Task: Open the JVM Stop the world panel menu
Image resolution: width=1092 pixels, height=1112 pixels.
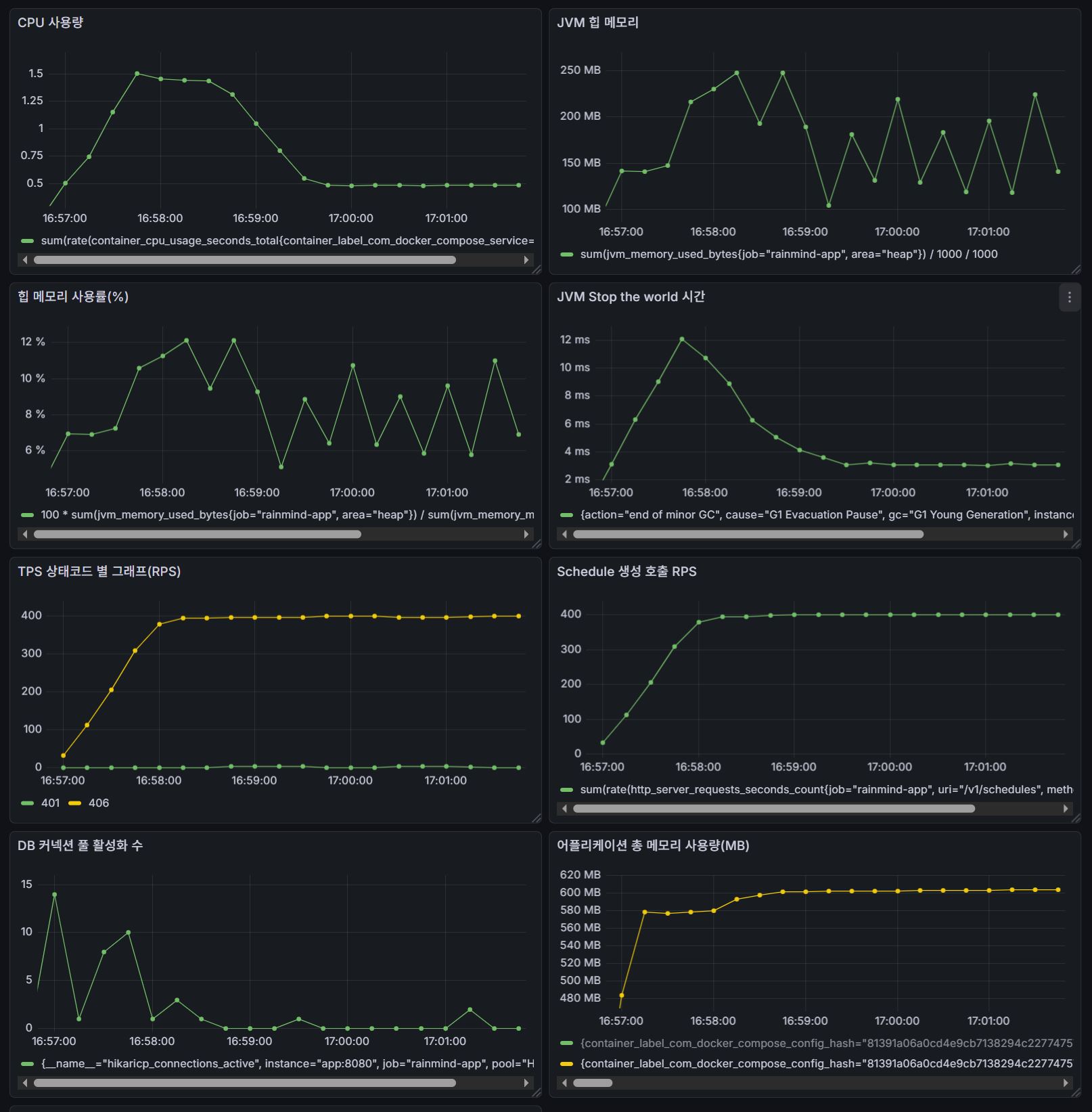Action: pyautogui.click(x=1069, y=297)
